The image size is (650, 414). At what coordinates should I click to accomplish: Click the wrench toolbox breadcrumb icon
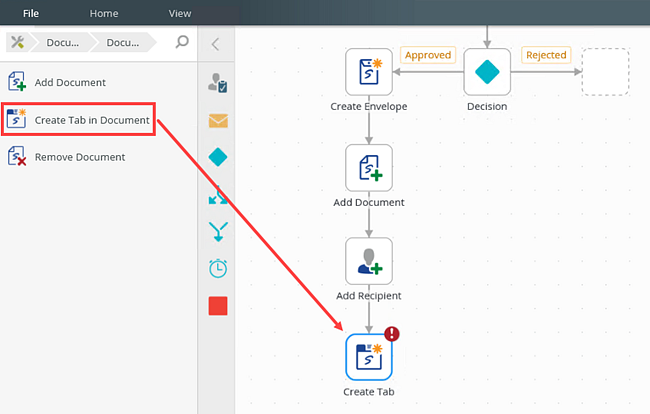click(17, 42)
